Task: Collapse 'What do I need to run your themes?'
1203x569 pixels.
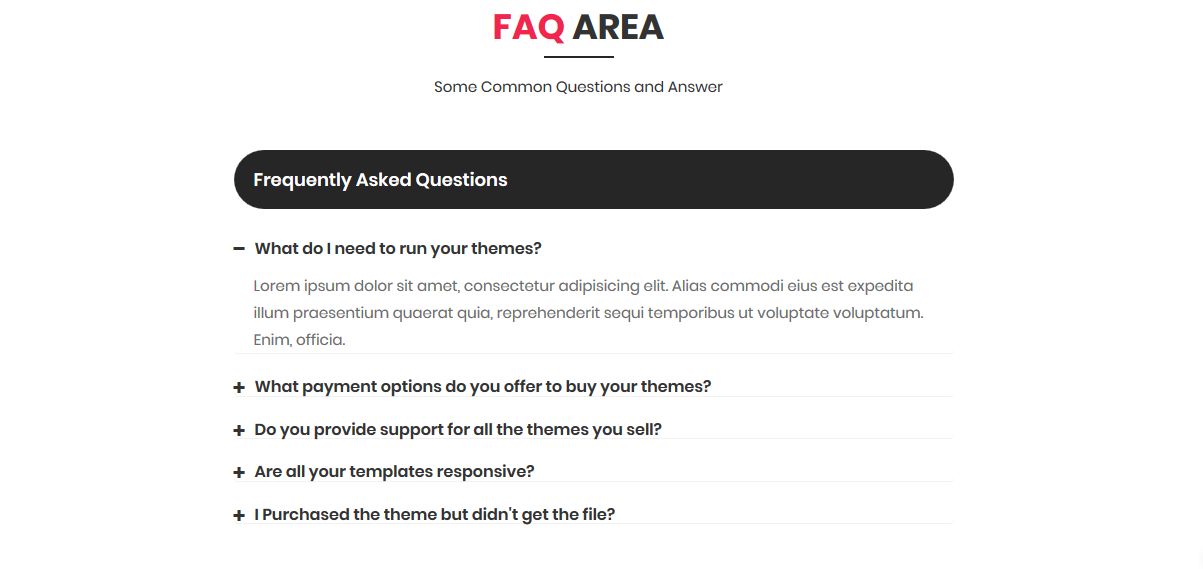Action: point(398,248)
